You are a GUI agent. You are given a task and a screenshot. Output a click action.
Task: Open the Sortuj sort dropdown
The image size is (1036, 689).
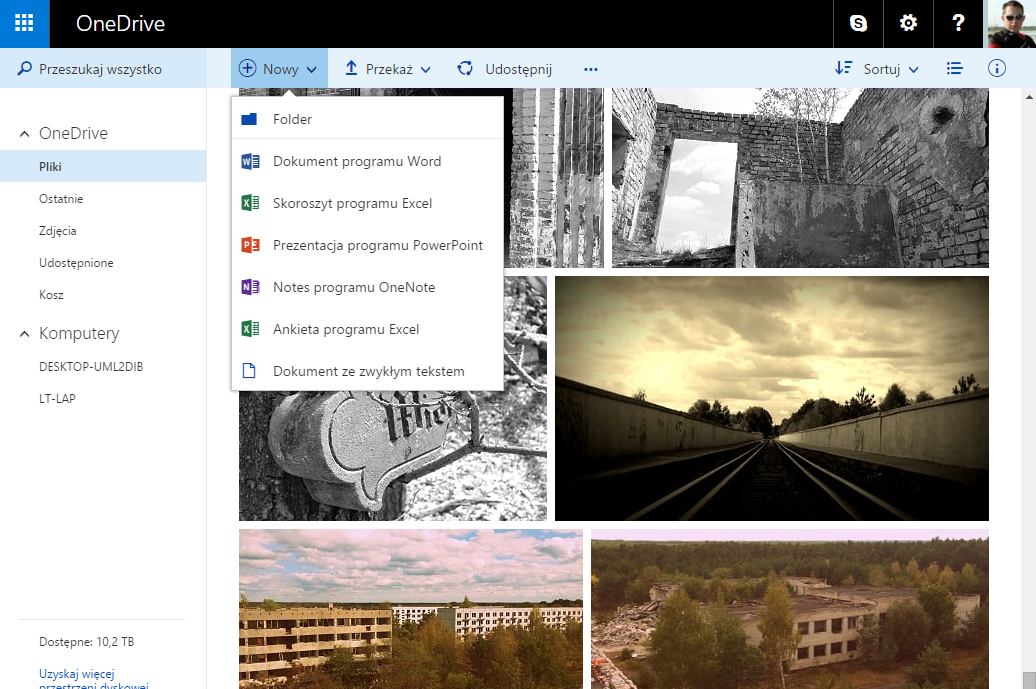(x=876, y=69)
